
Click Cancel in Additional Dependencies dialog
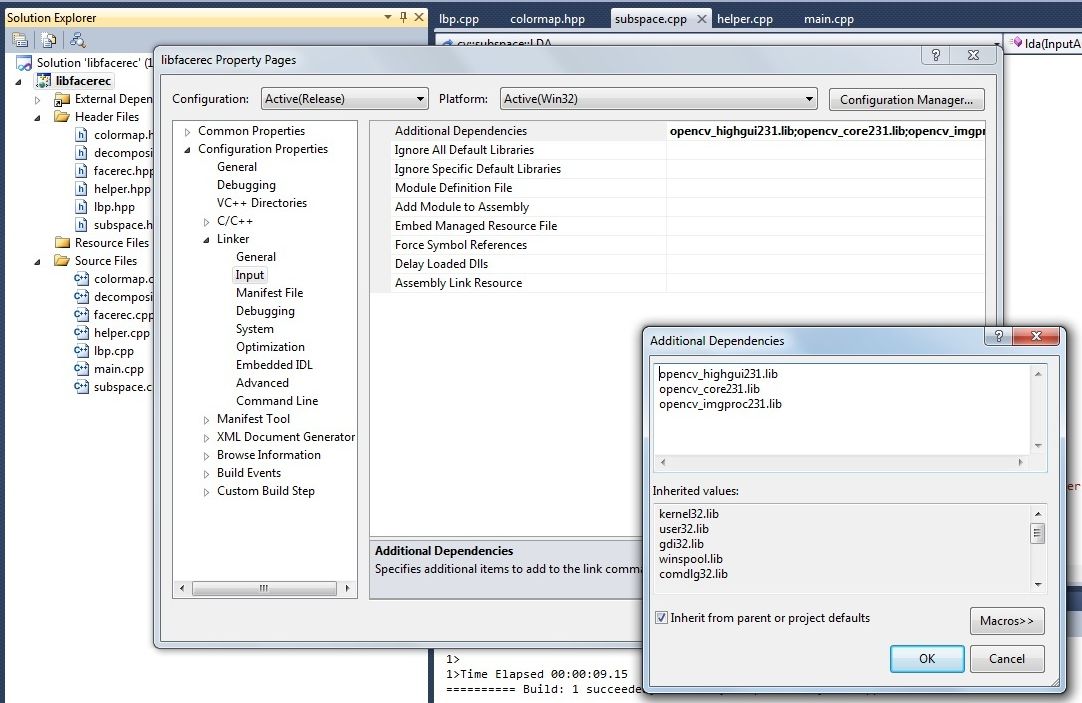point(1007,658)
